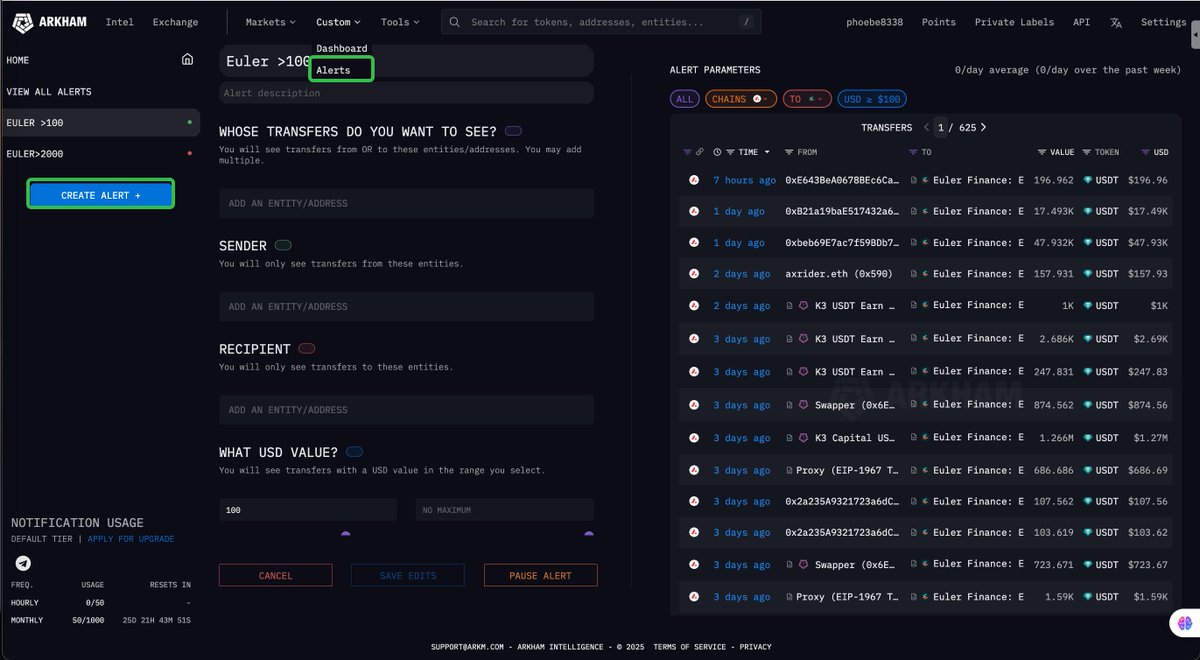Click the contract document icon in the $47.93K row
1200x660 pixels.
[x=914, y=242]
